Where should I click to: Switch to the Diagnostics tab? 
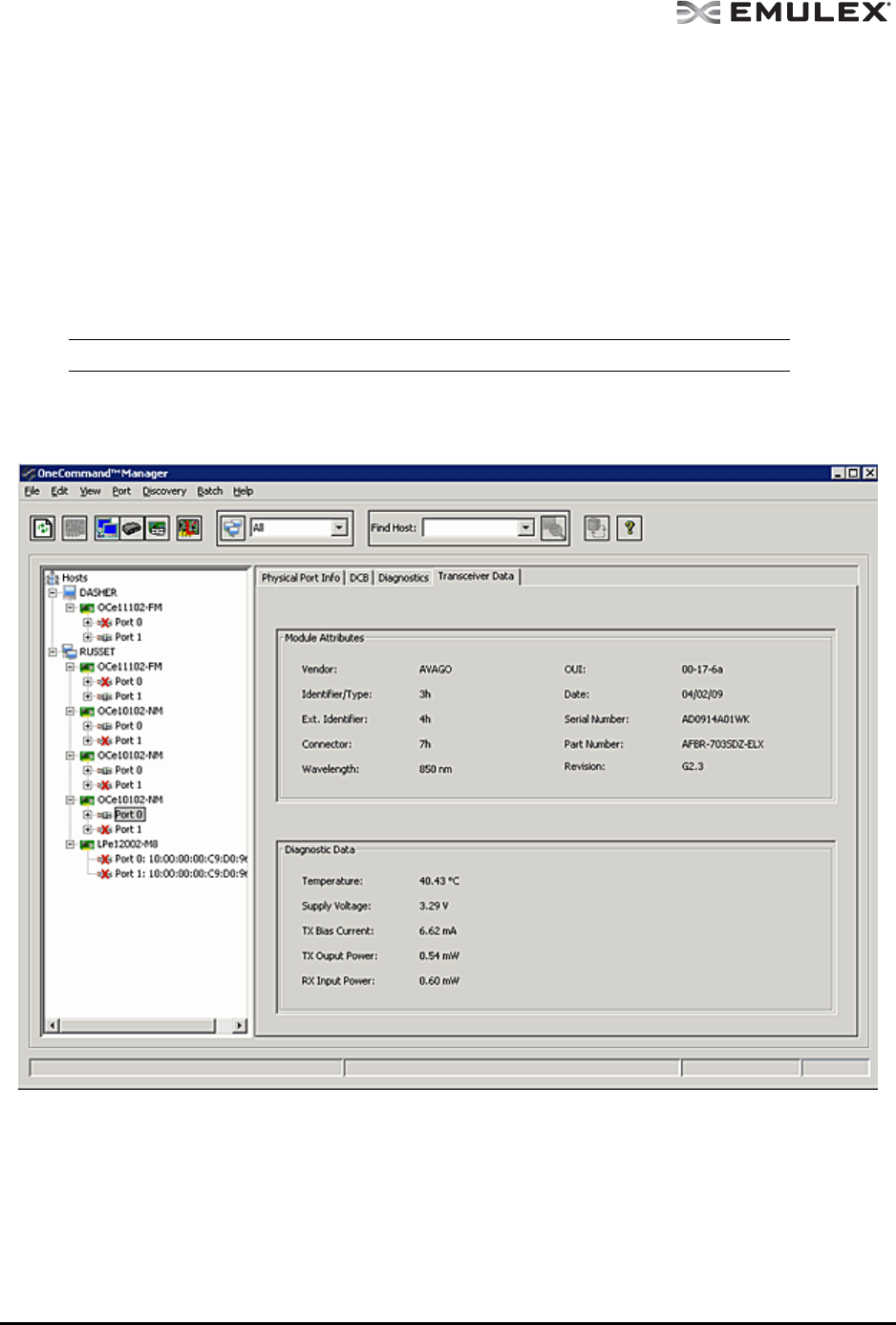click(x=403, y=578)
